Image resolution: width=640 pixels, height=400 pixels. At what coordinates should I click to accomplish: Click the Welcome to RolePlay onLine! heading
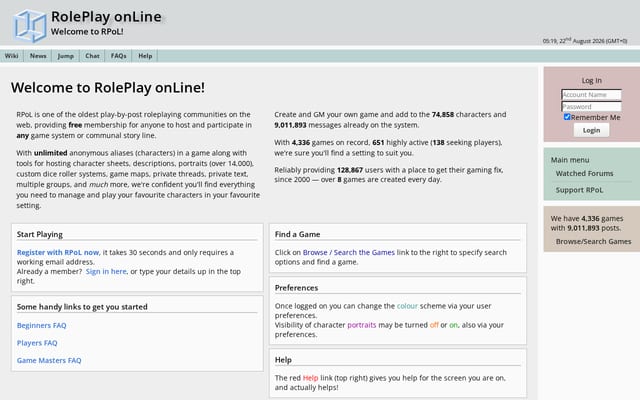click(x=108, y=87)
